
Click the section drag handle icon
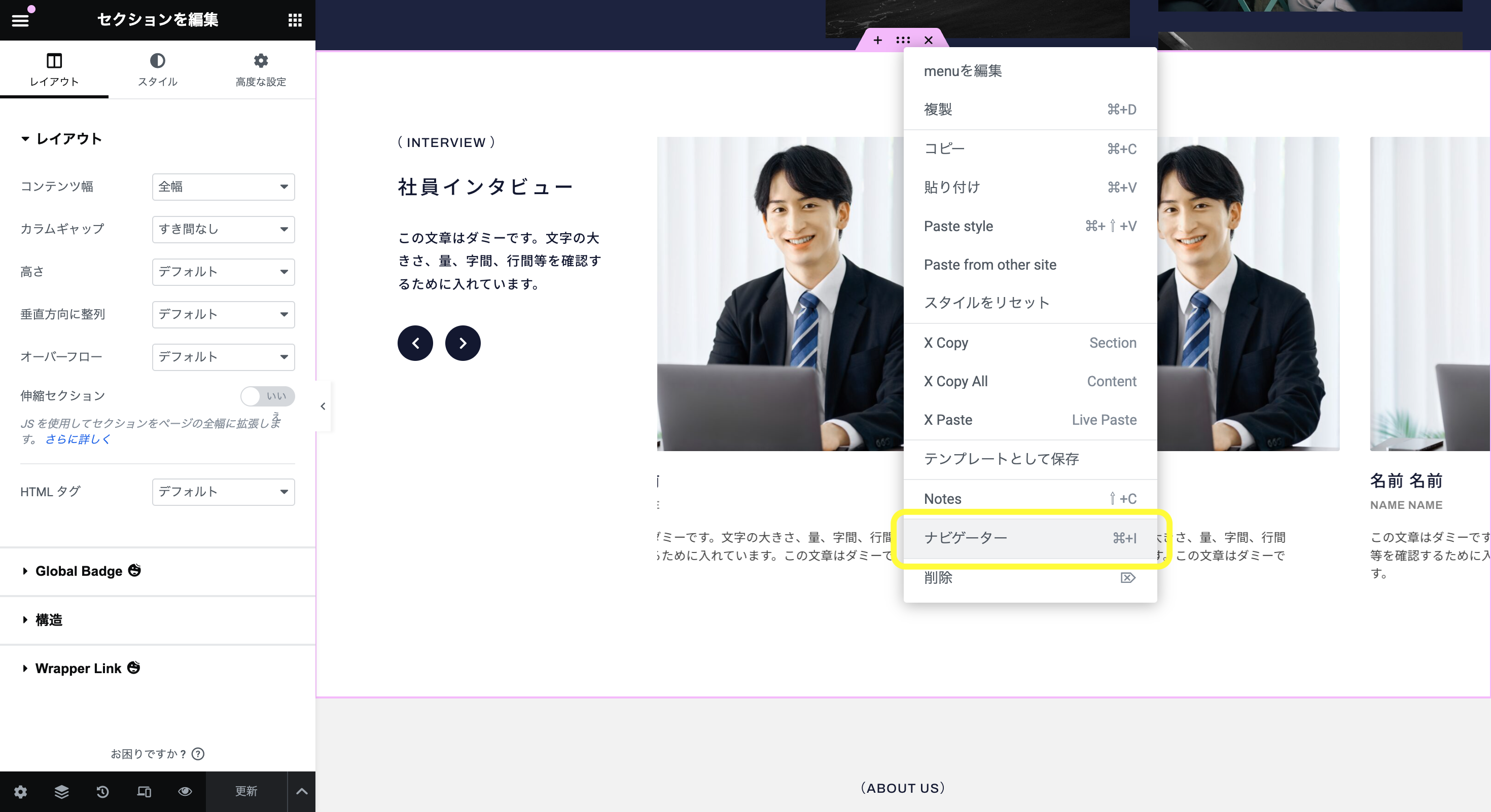pyautogui.click(x=903, y=40)
